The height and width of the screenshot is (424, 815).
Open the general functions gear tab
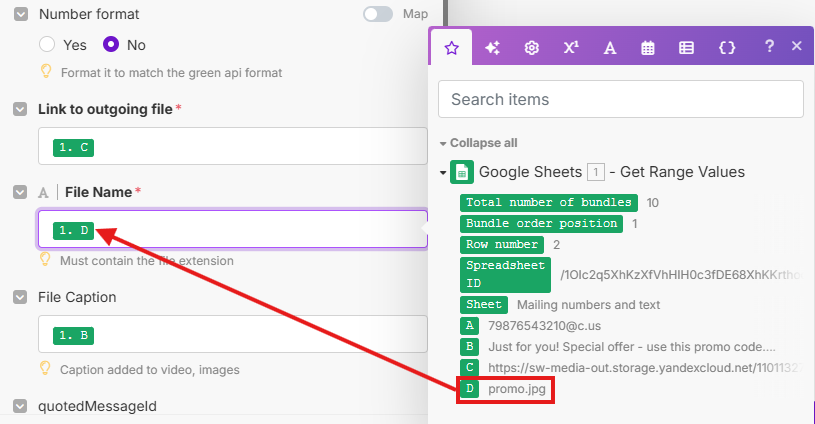tap(532, 47)
